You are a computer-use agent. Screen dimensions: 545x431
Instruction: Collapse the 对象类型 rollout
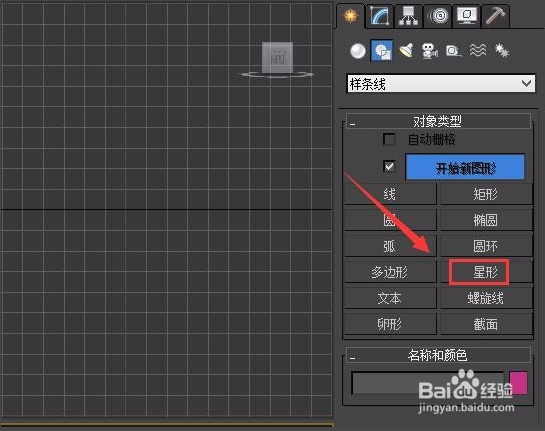(438, 121)
